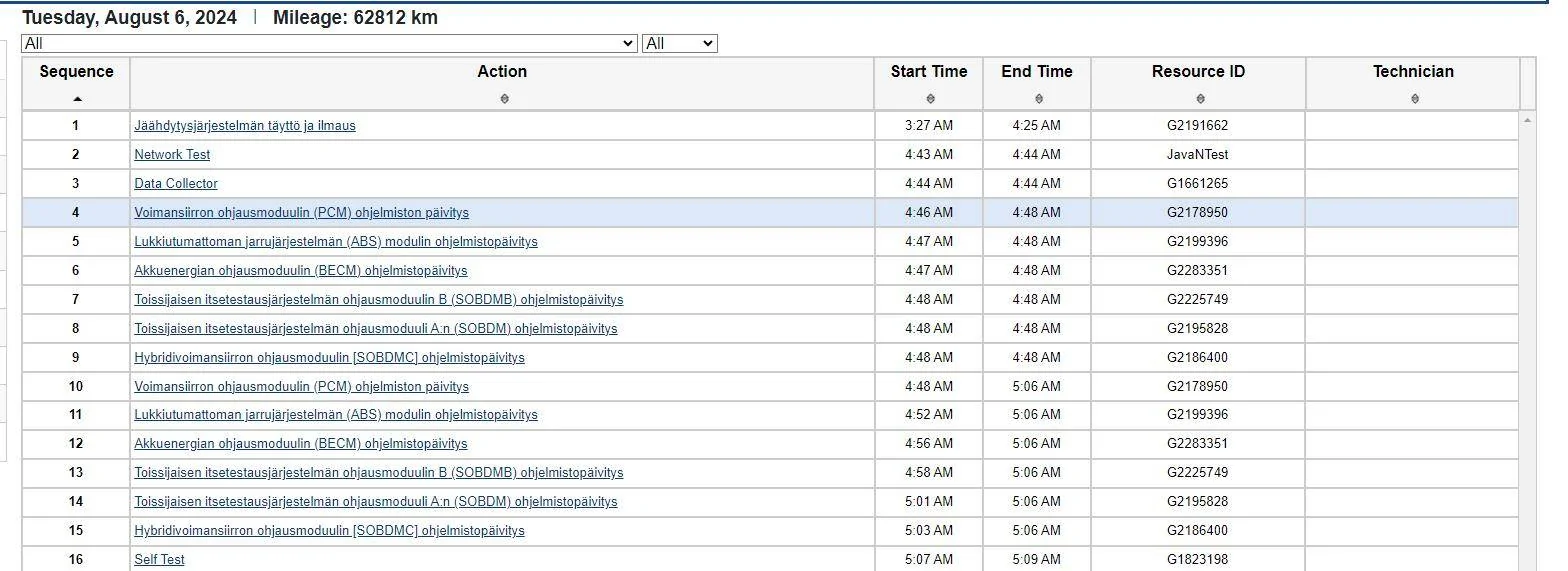Image resolution: width=1568 pixels, height=571 pixels.
Task: Click end time 5:09 AM cell
Action: [x=1037, y=560]
